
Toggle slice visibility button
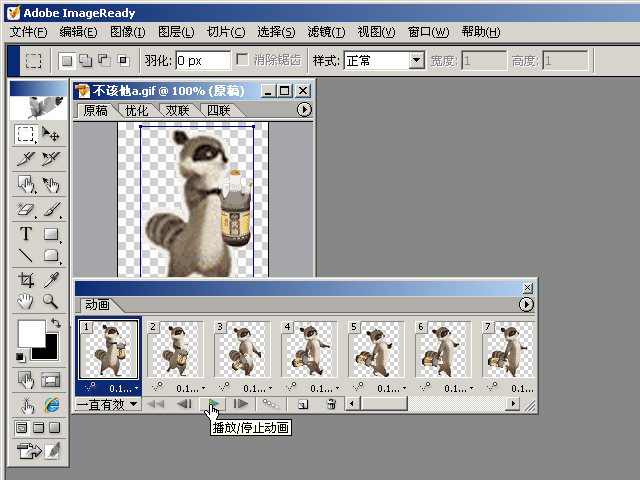click(51, 380)
